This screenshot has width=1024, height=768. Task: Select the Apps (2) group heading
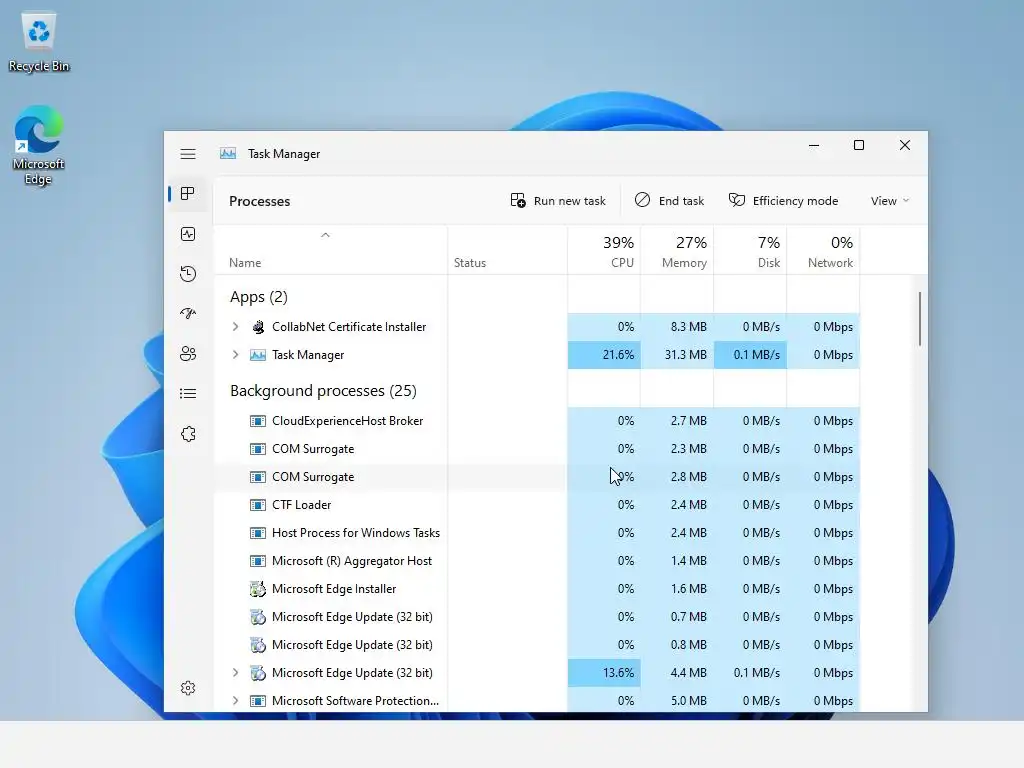pos(259,297)
